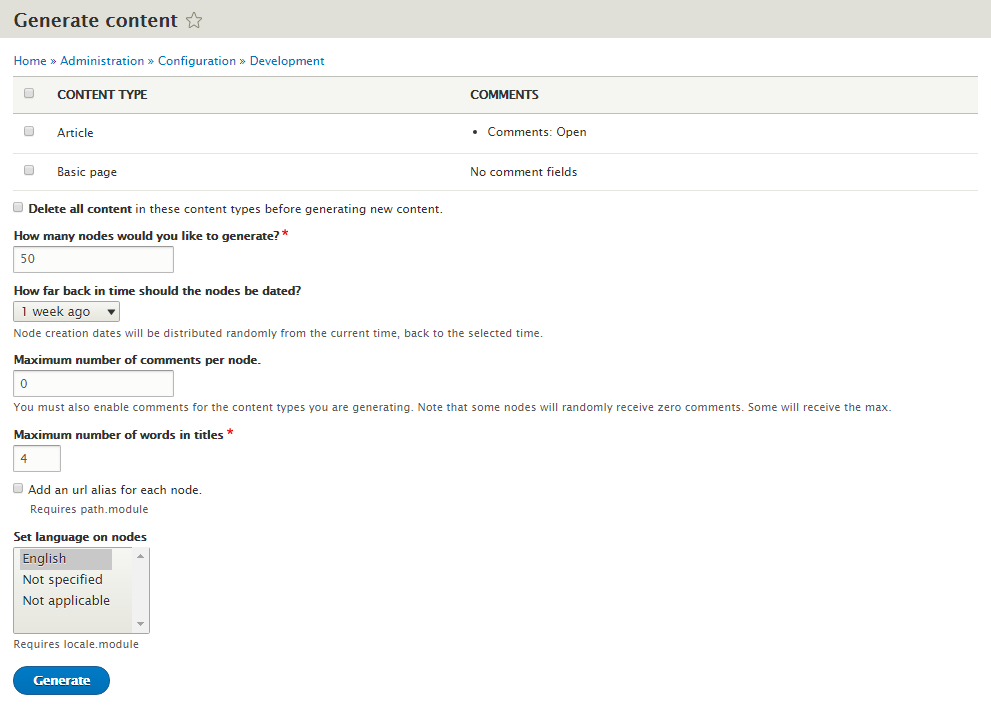Screen dimensions: 991x707
Task: Open the Configuration breadcrumb link
Action: pyautogui.click(x=197, y=61)
